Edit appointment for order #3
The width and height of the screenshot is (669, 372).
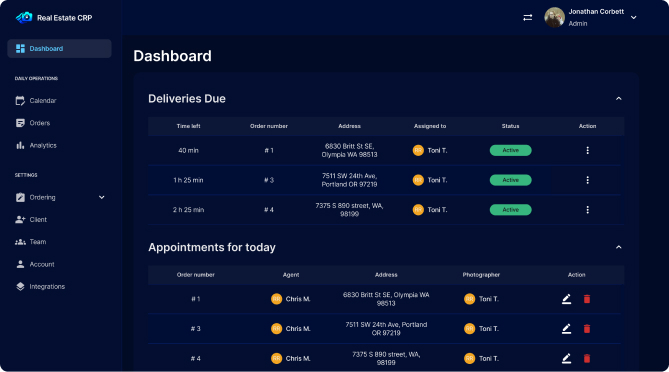566,329
